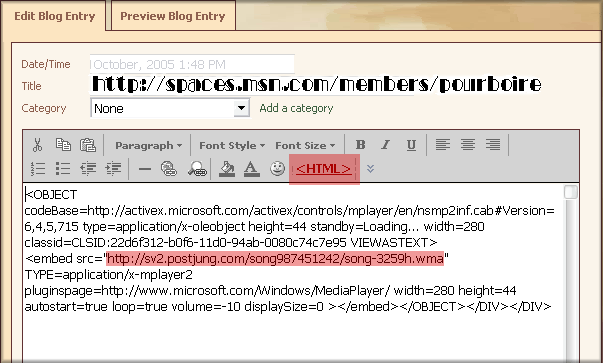This screenshot has width=603, height=363.
Task: Insert a numbered list
Action: click(38, 168)
